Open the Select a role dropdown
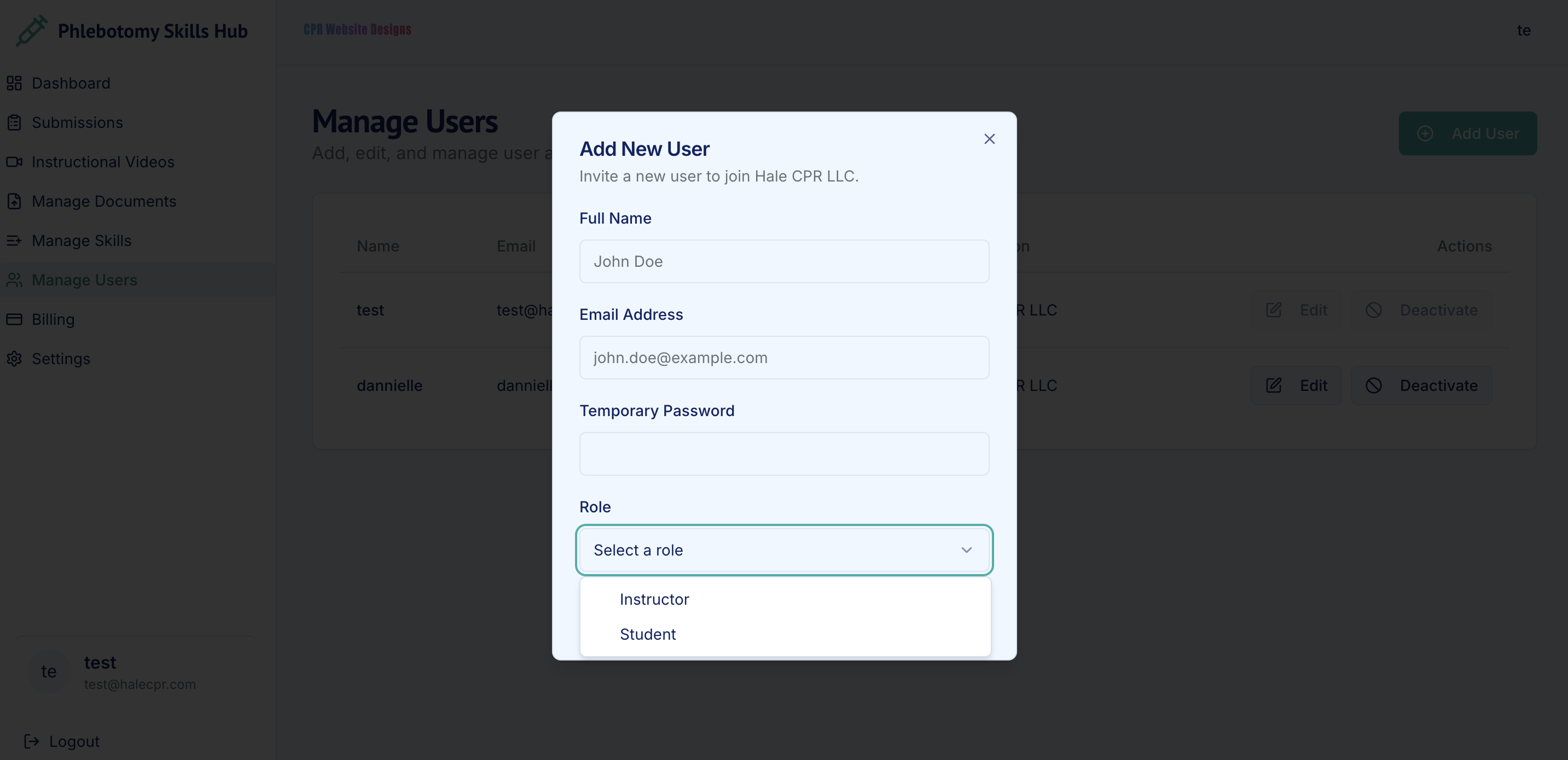The height and width of the screenshot is (760, 1568). 784,549
